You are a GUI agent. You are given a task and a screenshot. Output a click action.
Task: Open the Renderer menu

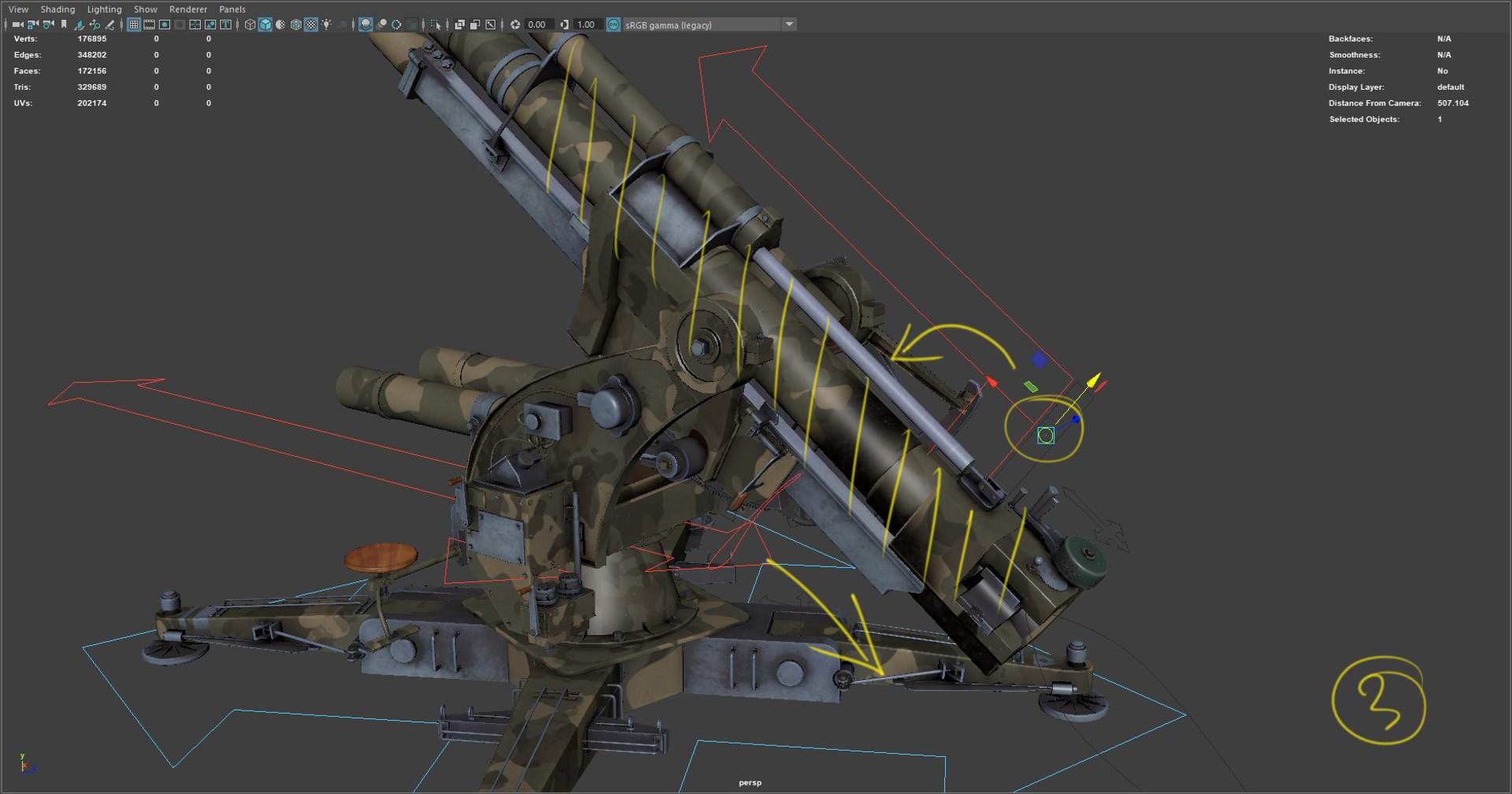point(188,9)
